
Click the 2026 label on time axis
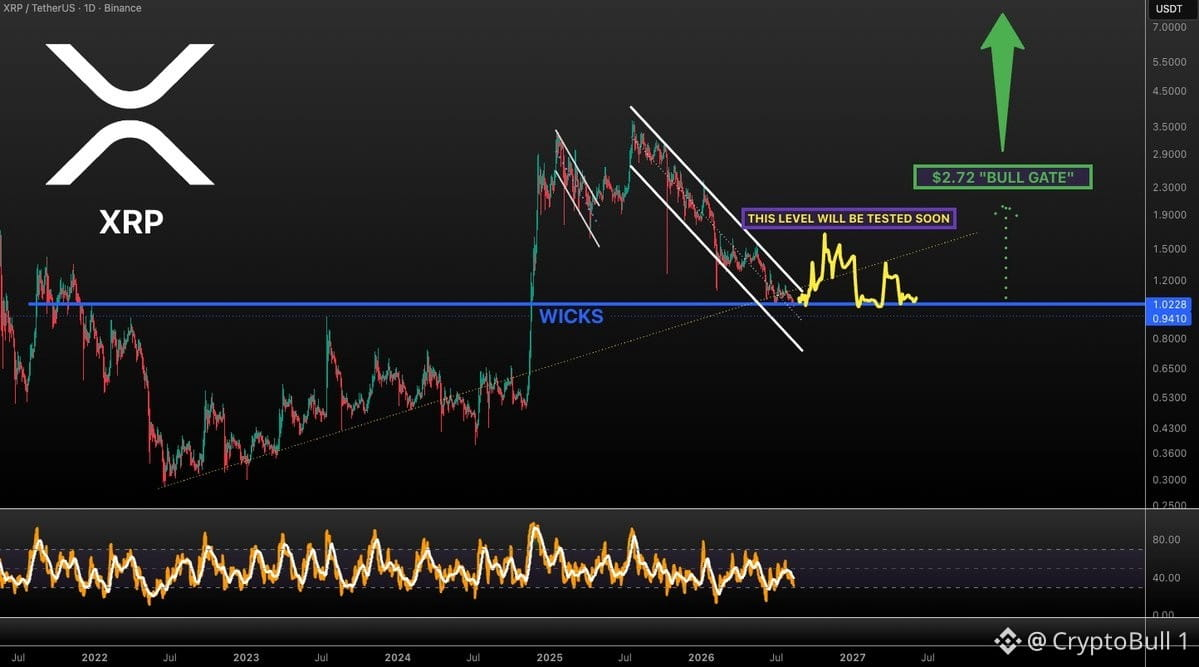click(701, 657)
